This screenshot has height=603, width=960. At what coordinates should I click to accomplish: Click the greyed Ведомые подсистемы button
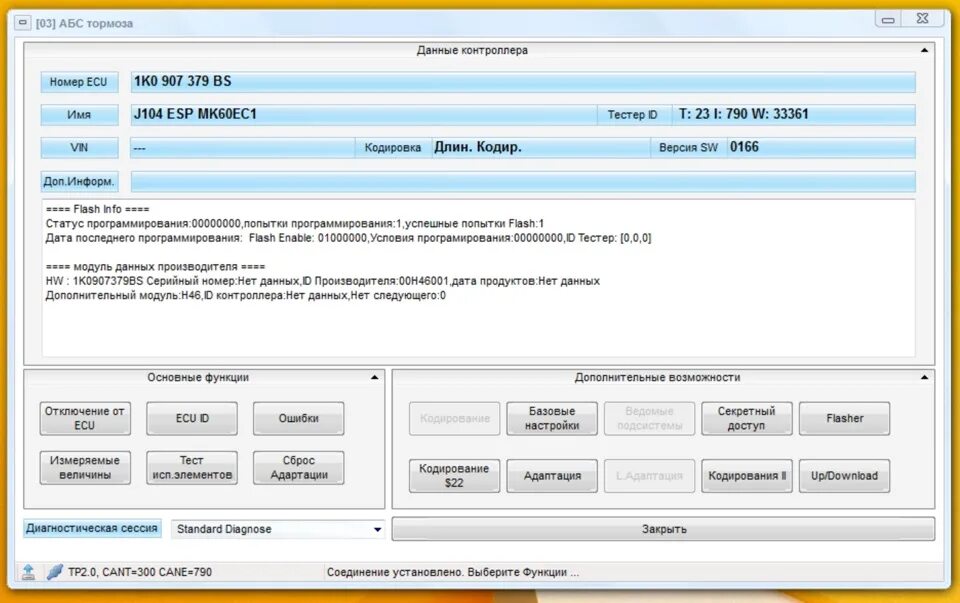pos(649,418)
